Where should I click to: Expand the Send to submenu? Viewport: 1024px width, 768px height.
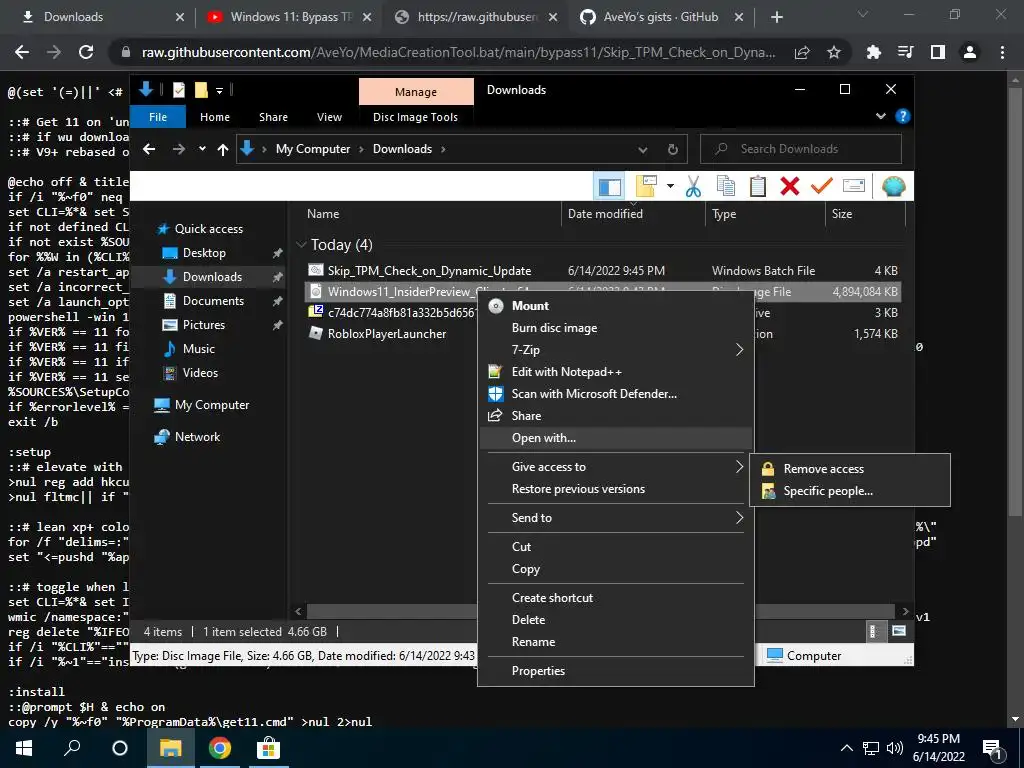coord(616,518)
